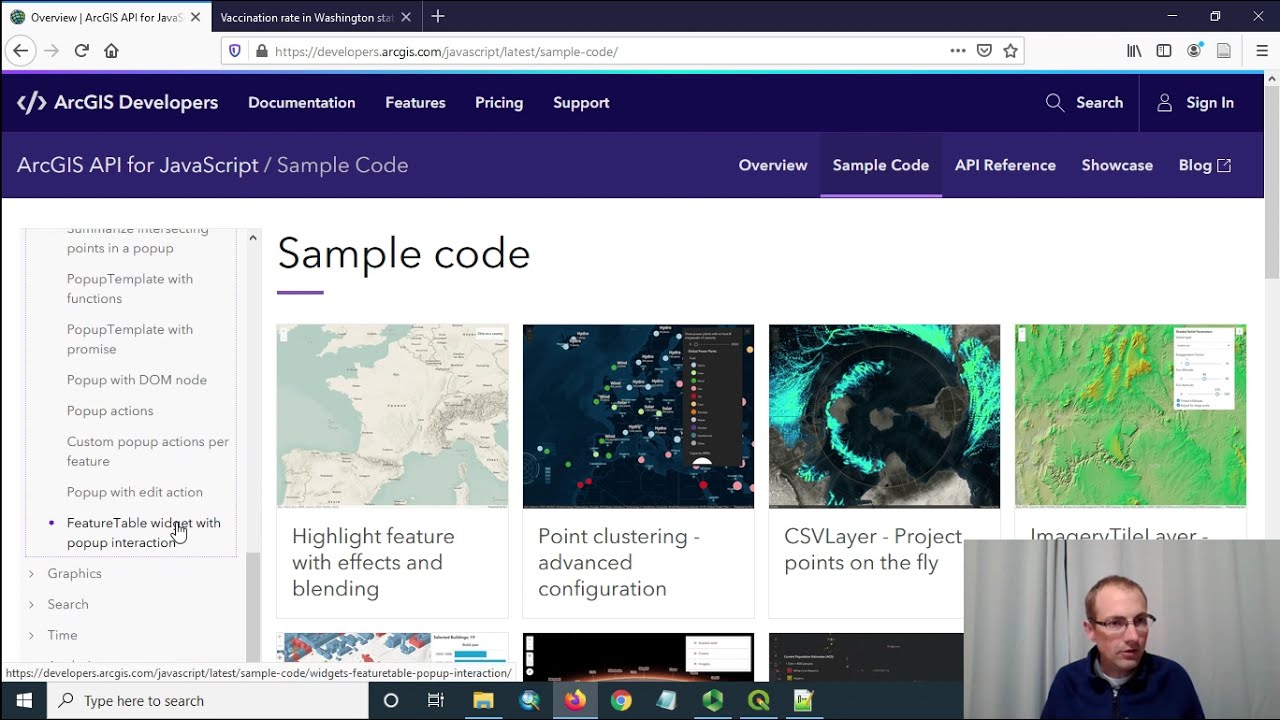Open PopupTemplate with promise sample
The height and width of the screenshot is (720, 1280).
click(x=130, y=339)
